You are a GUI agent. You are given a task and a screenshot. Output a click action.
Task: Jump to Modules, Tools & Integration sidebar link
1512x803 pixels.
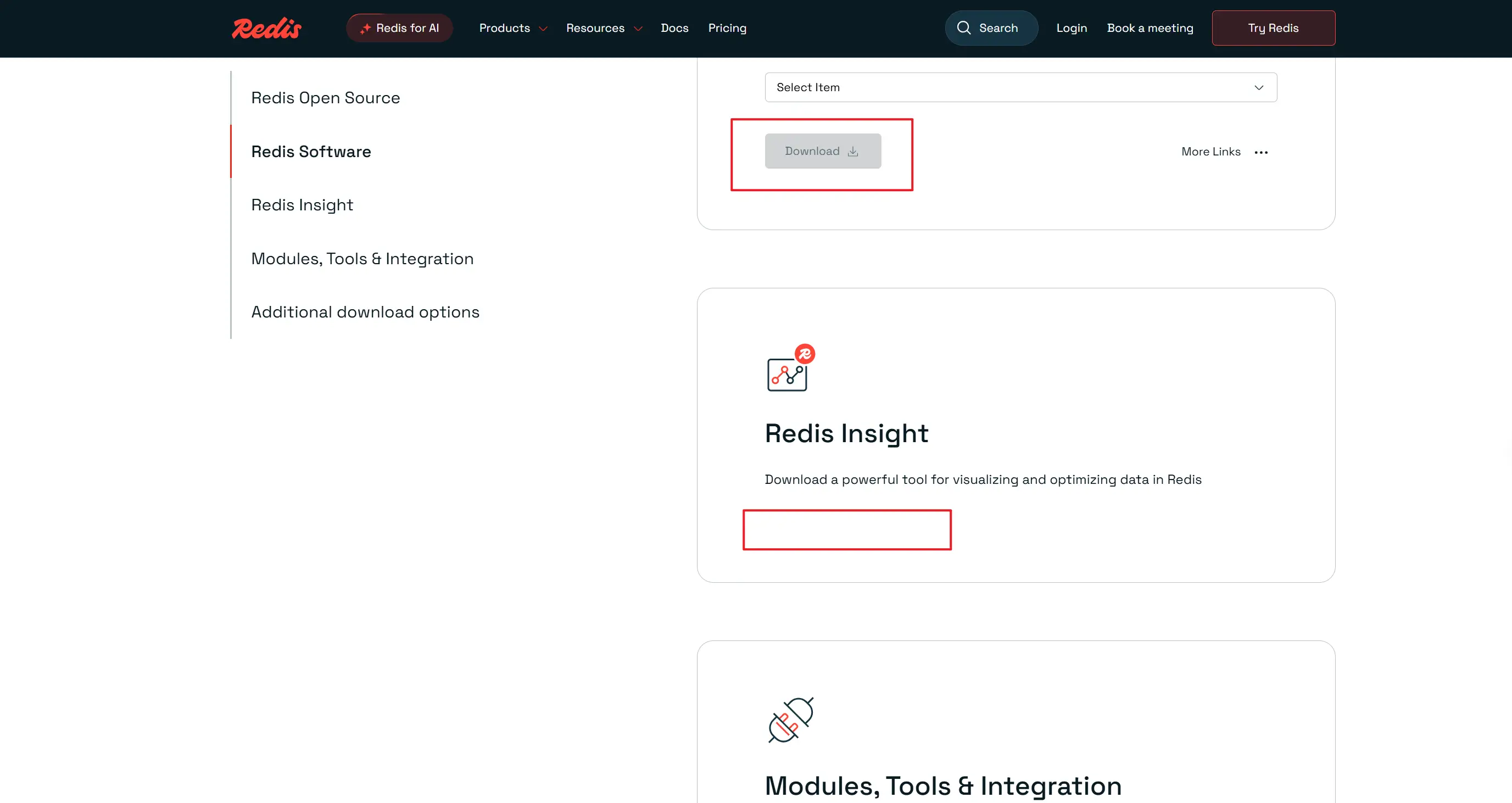click(361, 258)
